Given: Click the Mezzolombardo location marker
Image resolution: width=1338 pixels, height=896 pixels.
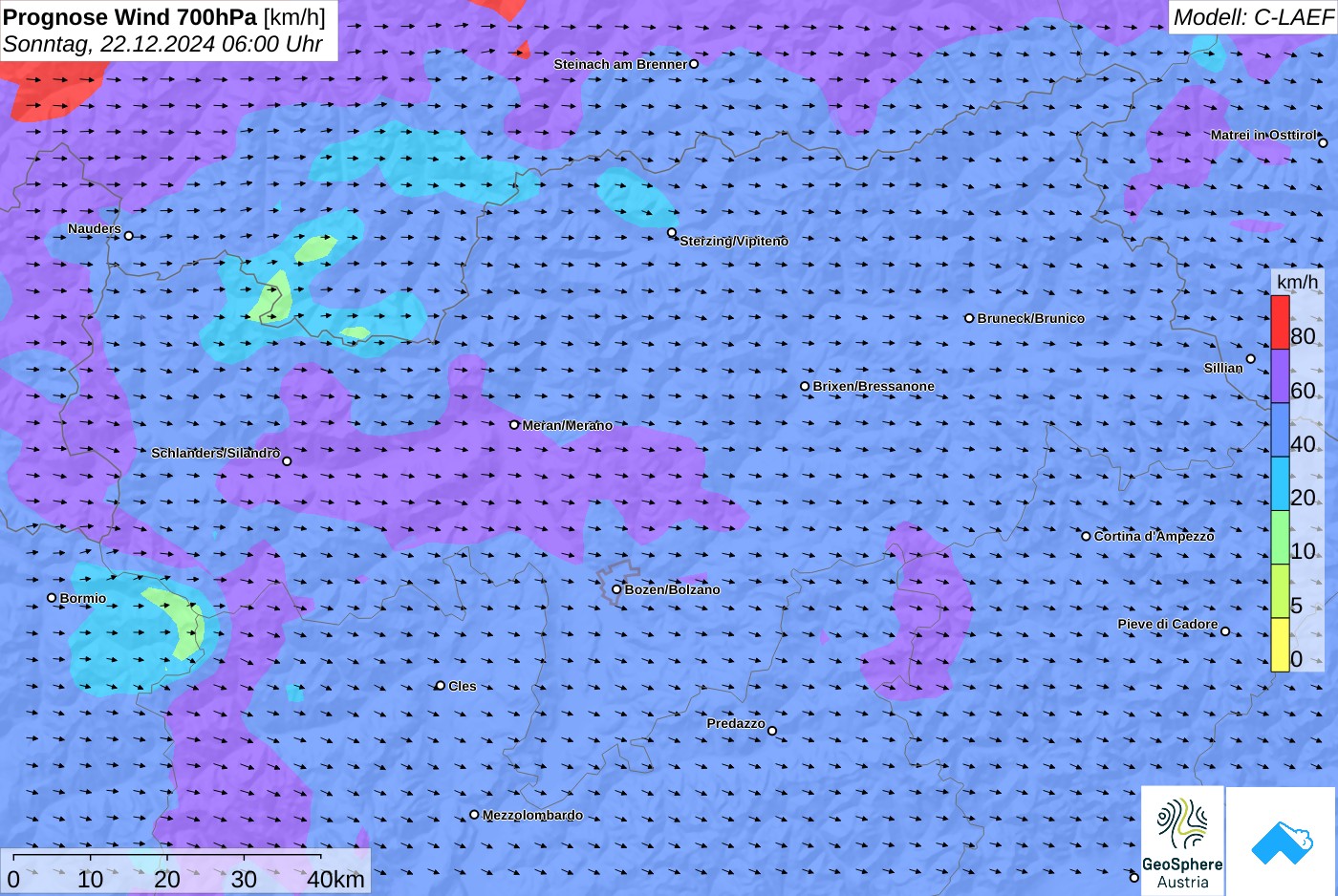Looking at the screenshot, I should pyautogui.click(x=474, y=815).
